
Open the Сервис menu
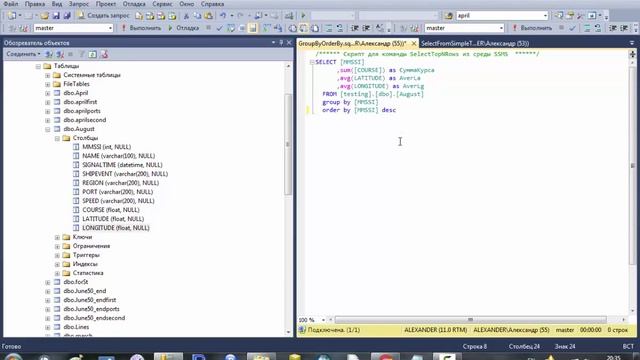[162, 4]
